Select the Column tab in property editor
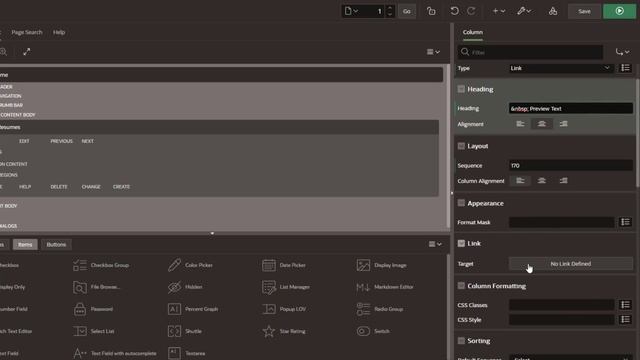Image resolution: width=640 pixels, height=360 pixels. (x=473, y=32)
